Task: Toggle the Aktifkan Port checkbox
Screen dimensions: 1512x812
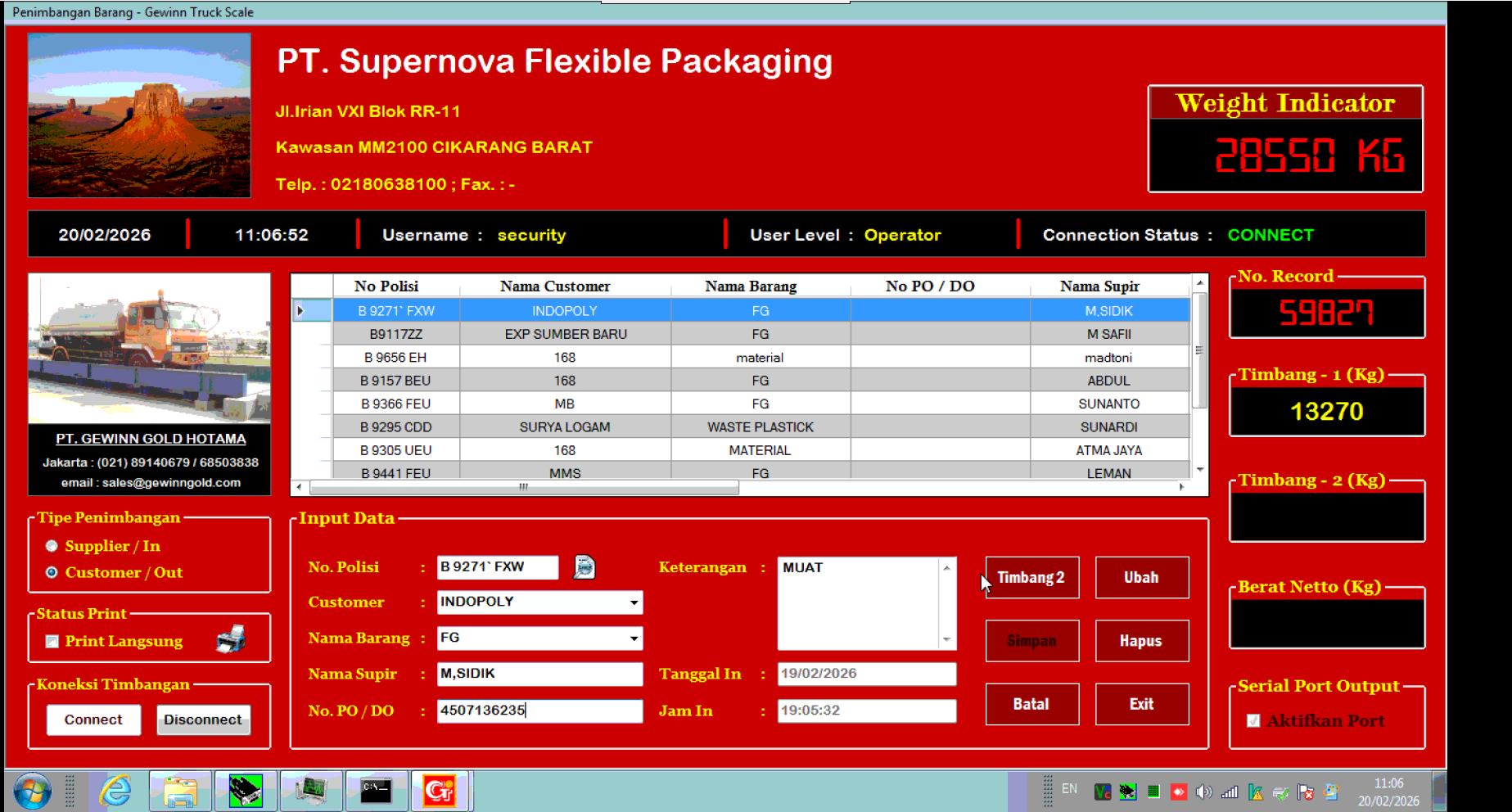Action: coord(1253,721)
